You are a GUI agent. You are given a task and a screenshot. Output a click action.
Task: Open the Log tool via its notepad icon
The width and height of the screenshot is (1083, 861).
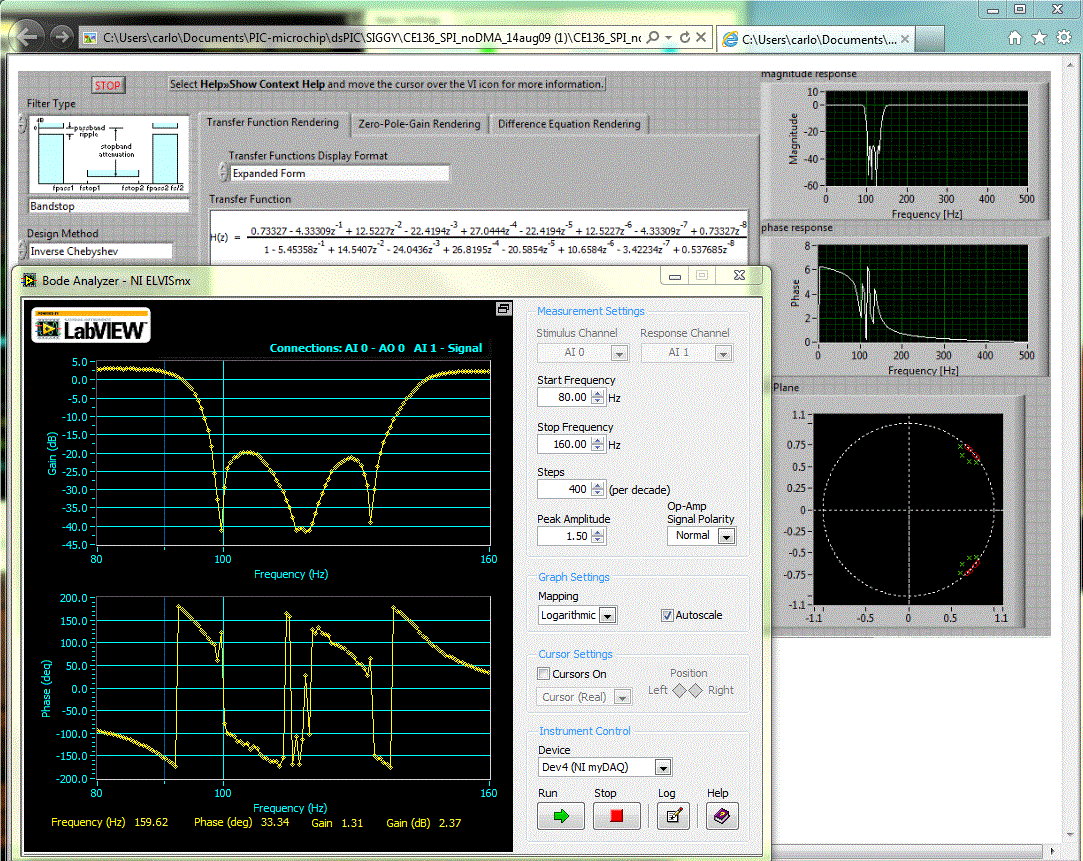tap(673, 815)
